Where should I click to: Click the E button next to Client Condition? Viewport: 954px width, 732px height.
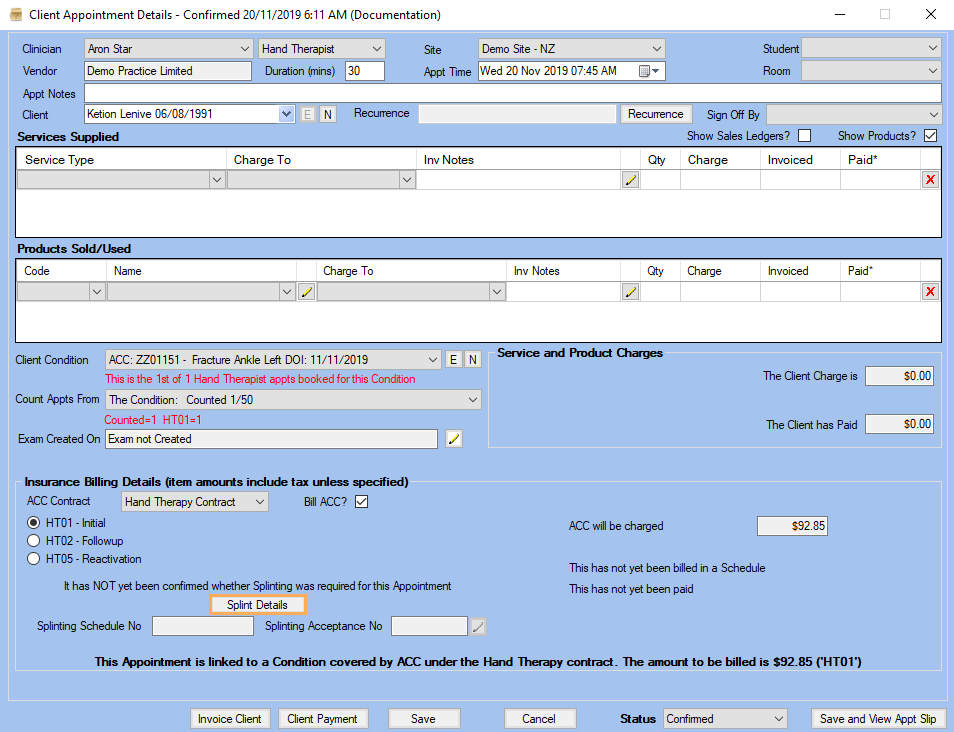click(453, 360)
